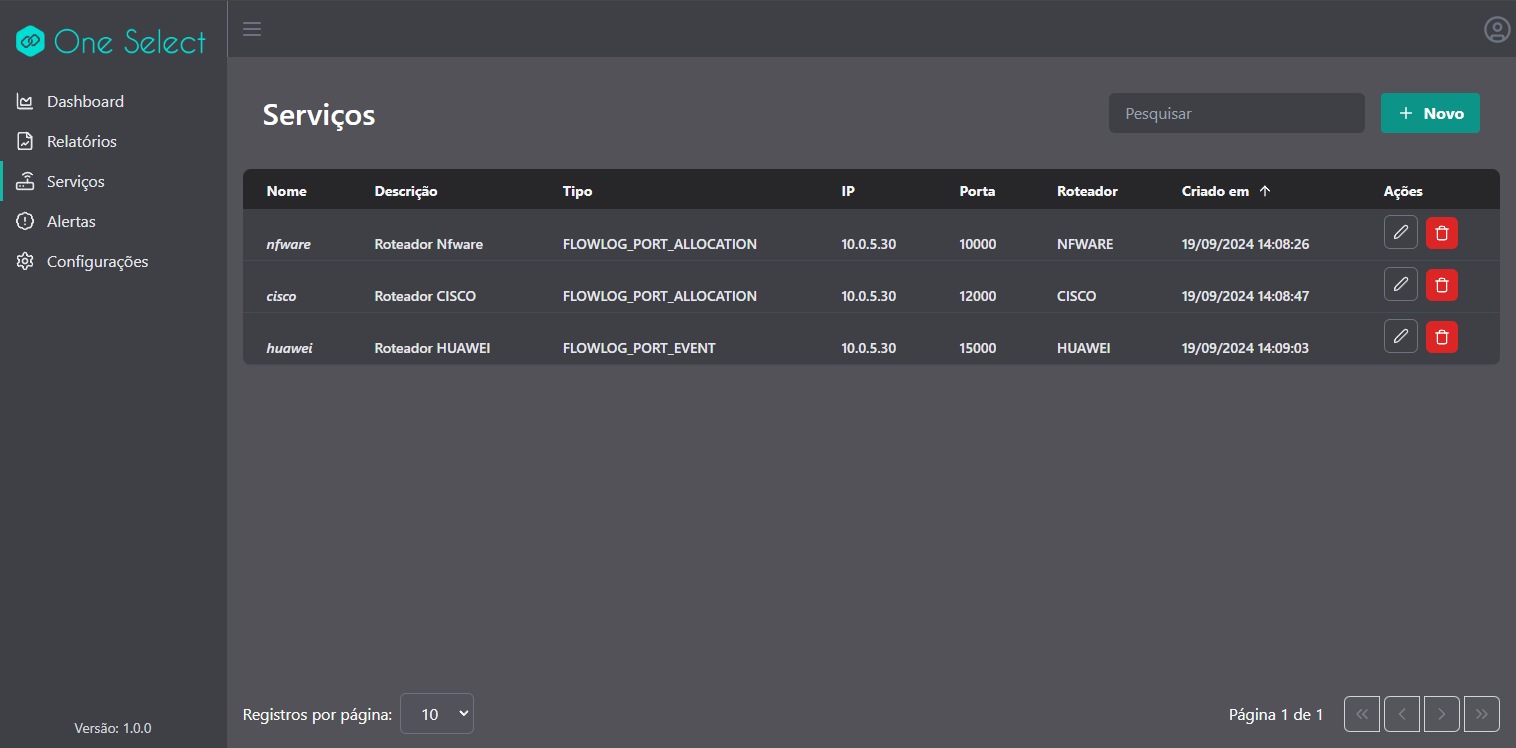The image size is (1516, 748).
Task: Edit the cisco service with pencil icon
Action: coord(1401,285)
